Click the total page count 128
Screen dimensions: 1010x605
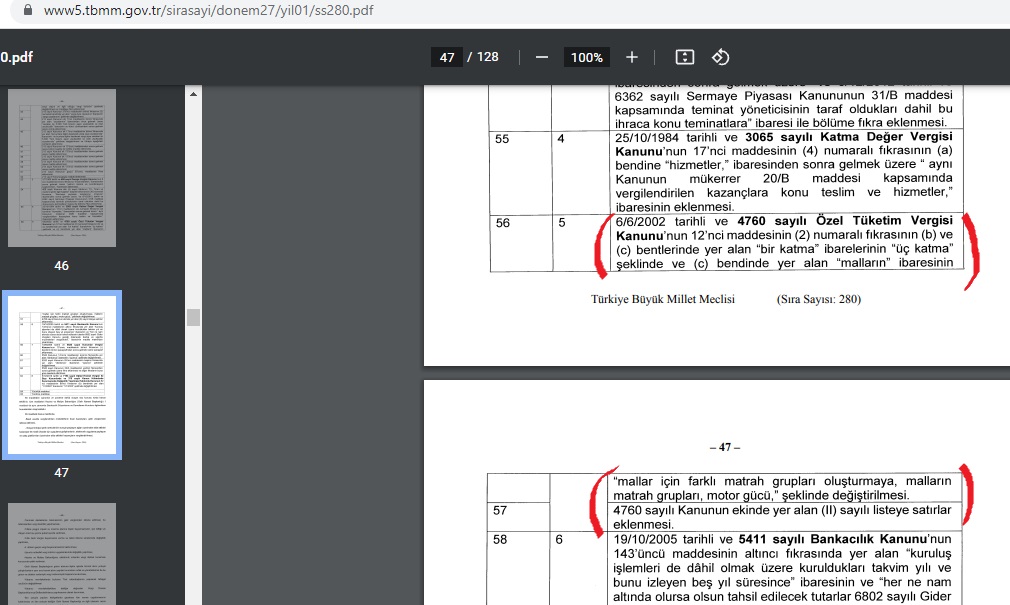coord(487,57)
